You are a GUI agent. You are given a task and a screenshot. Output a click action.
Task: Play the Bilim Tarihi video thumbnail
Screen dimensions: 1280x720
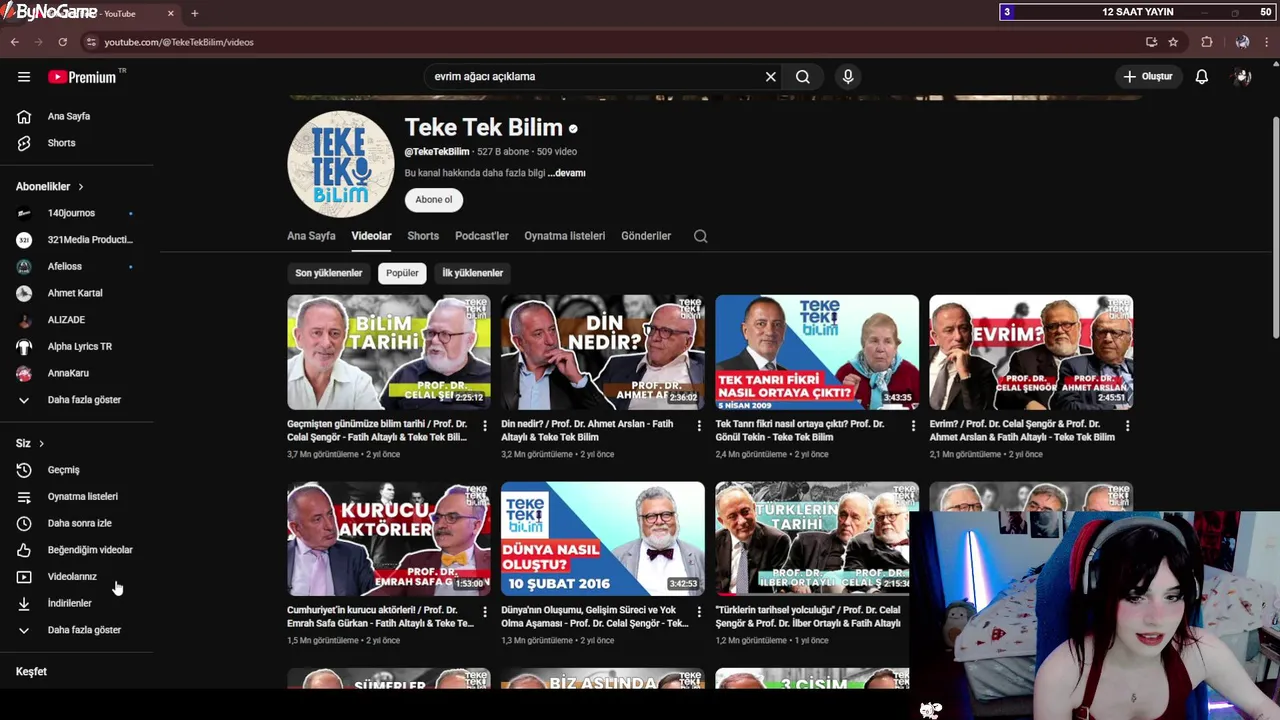pos(389,352)
